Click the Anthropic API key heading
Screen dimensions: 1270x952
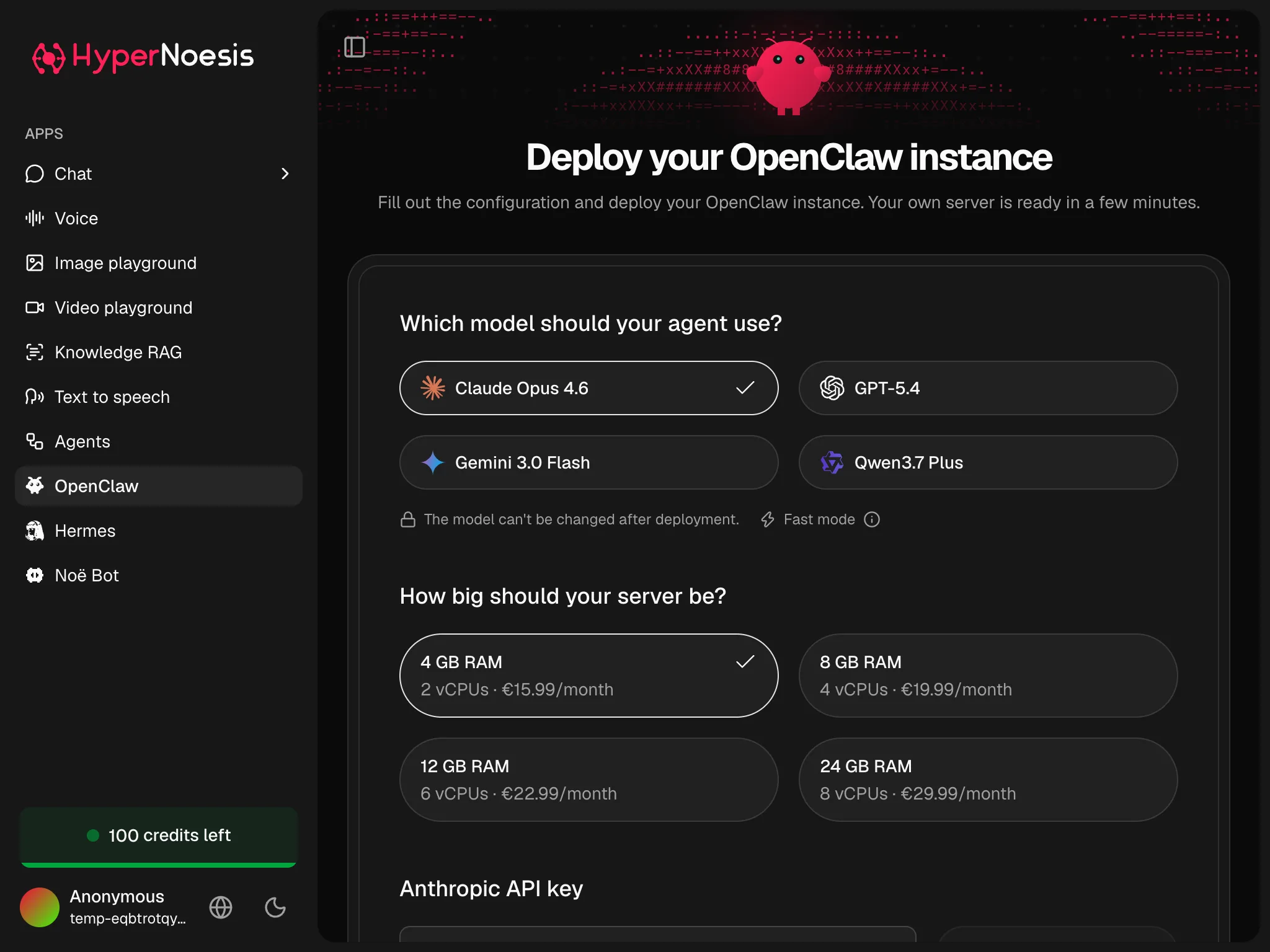point(491,889)
